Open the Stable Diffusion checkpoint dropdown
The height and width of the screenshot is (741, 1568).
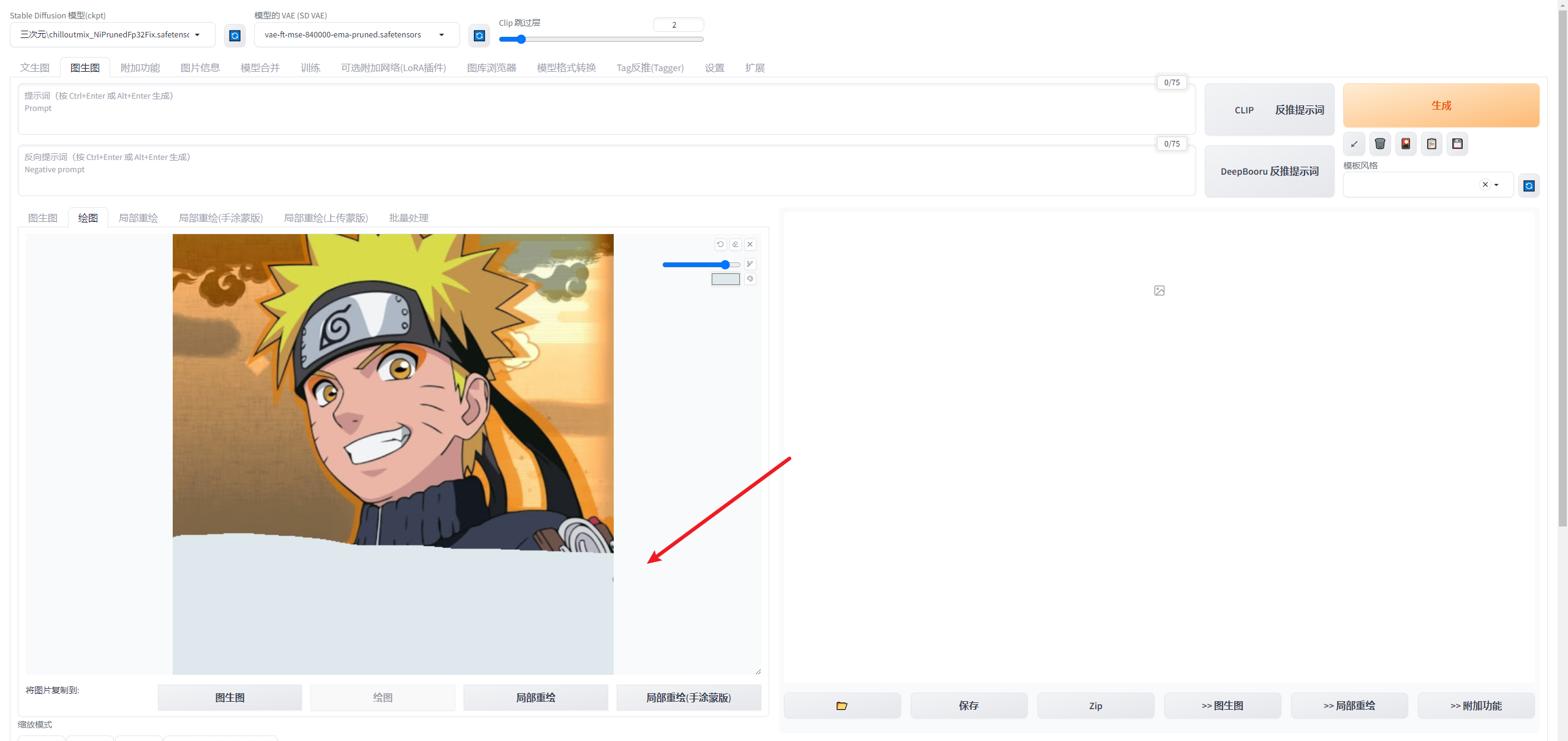click(x=113, y=35)
